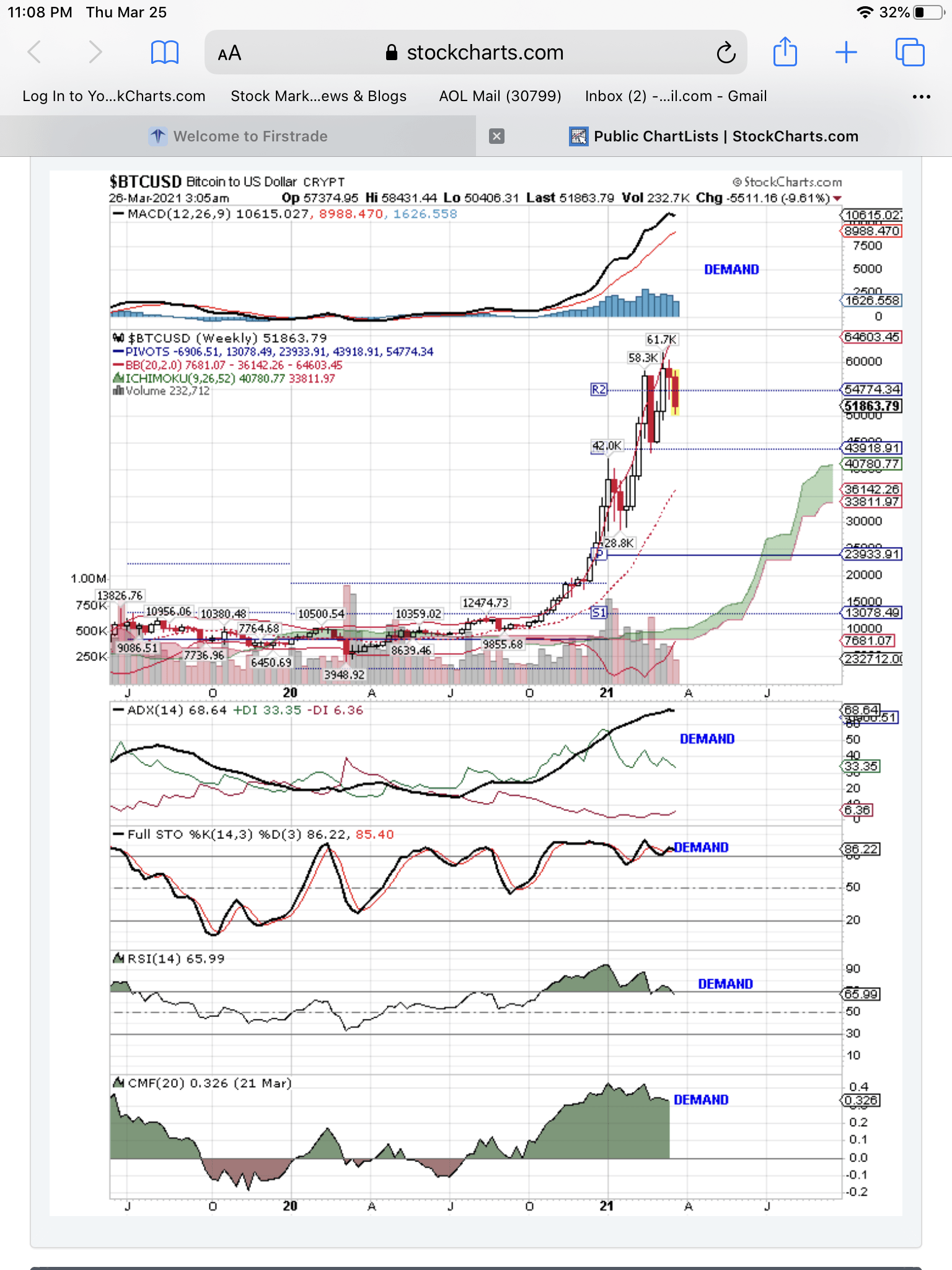Tap DEMAND label in stochastic panel
The height and width of the screenshot is (1270, 952).
click(x=701, y=848)
